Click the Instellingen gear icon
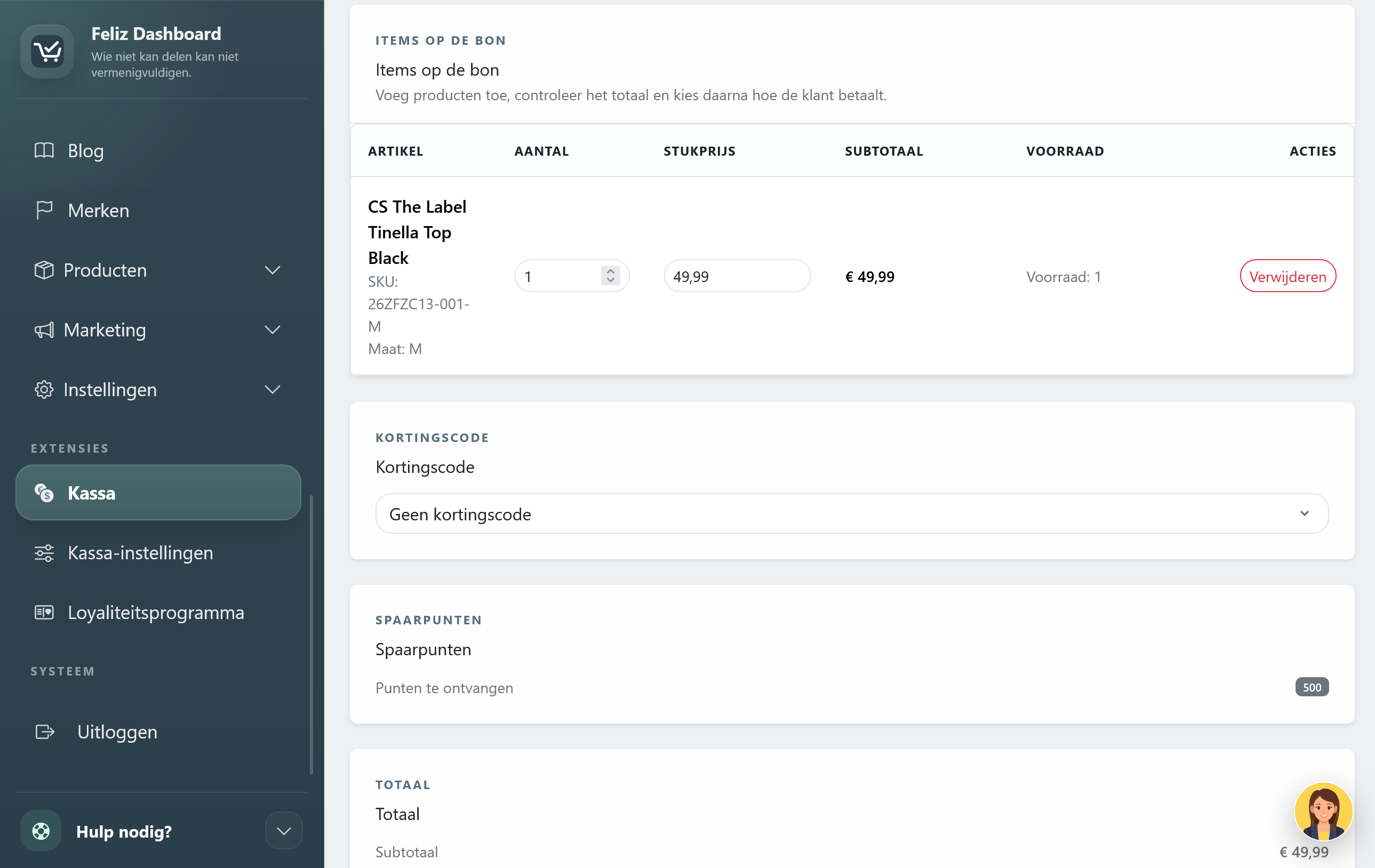The height and width of the screenshot is (868, 1375). (x=44, y=389)
